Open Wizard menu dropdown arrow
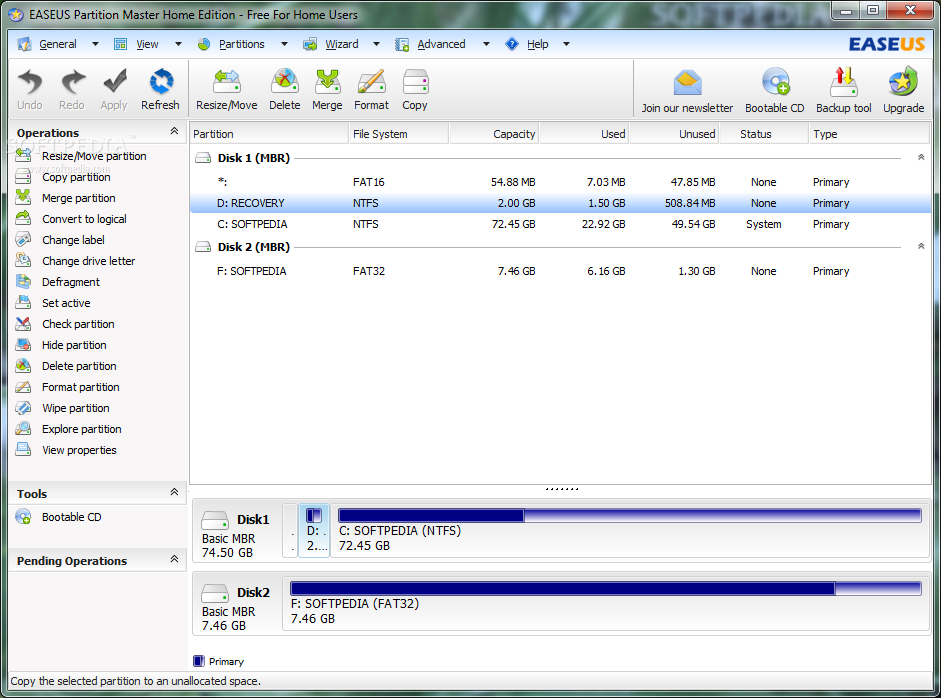The width and height of the screenshot is (941, 698). pyautogui.click(x=376, y=44)
